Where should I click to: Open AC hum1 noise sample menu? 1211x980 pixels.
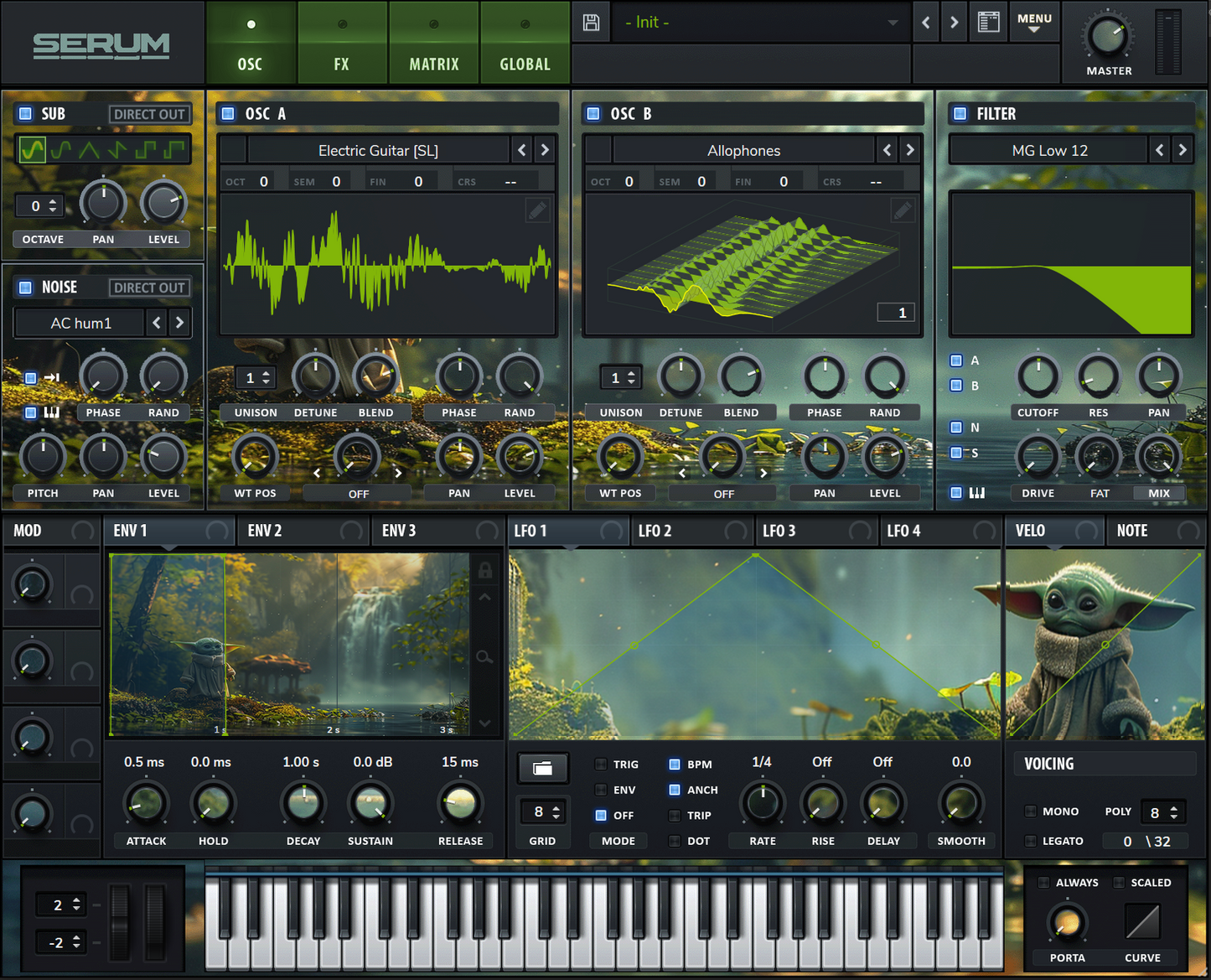[80, 323]
